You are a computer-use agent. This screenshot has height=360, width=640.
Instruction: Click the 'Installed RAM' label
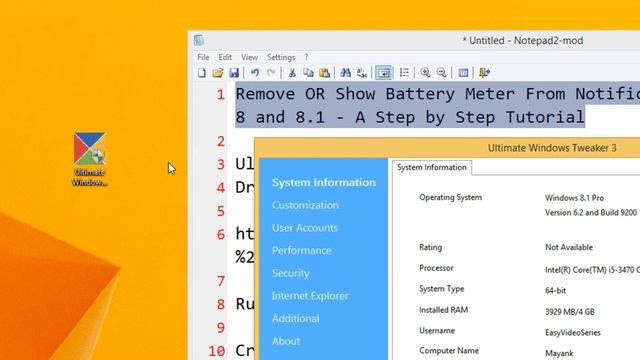pyautogui.click(x=443, y=310)
